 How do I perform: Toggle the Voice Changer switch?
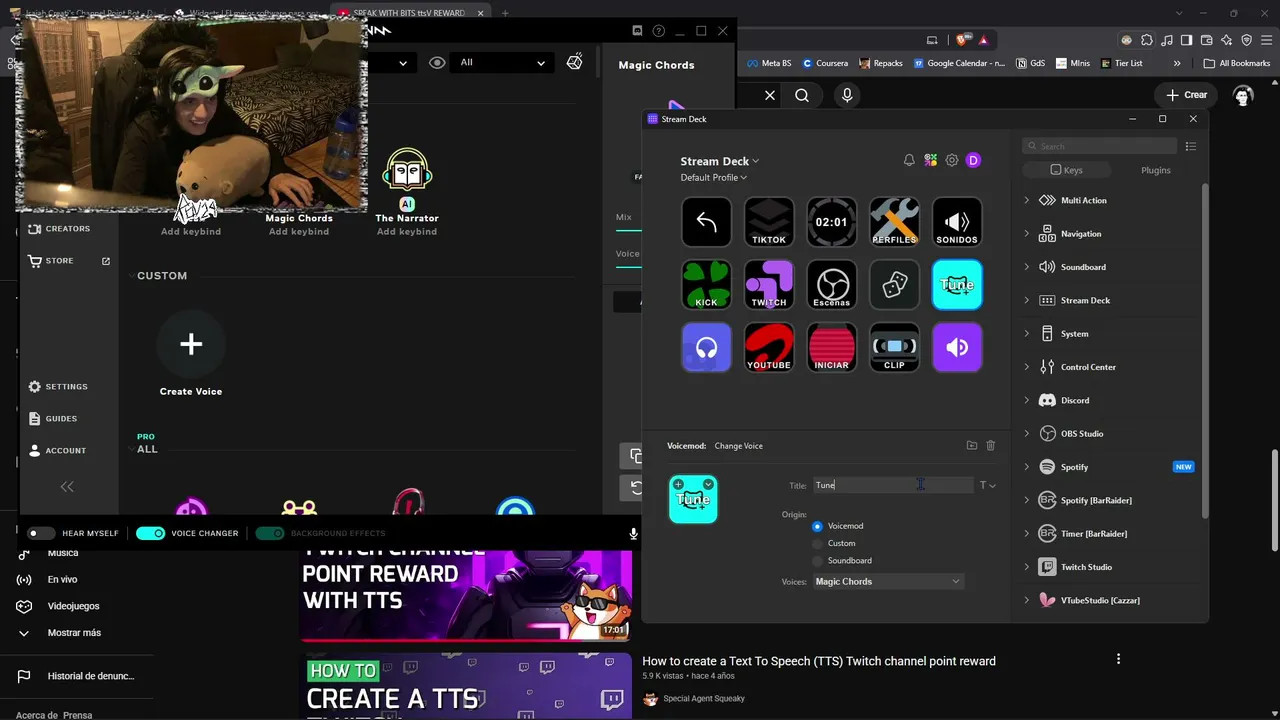150,533
